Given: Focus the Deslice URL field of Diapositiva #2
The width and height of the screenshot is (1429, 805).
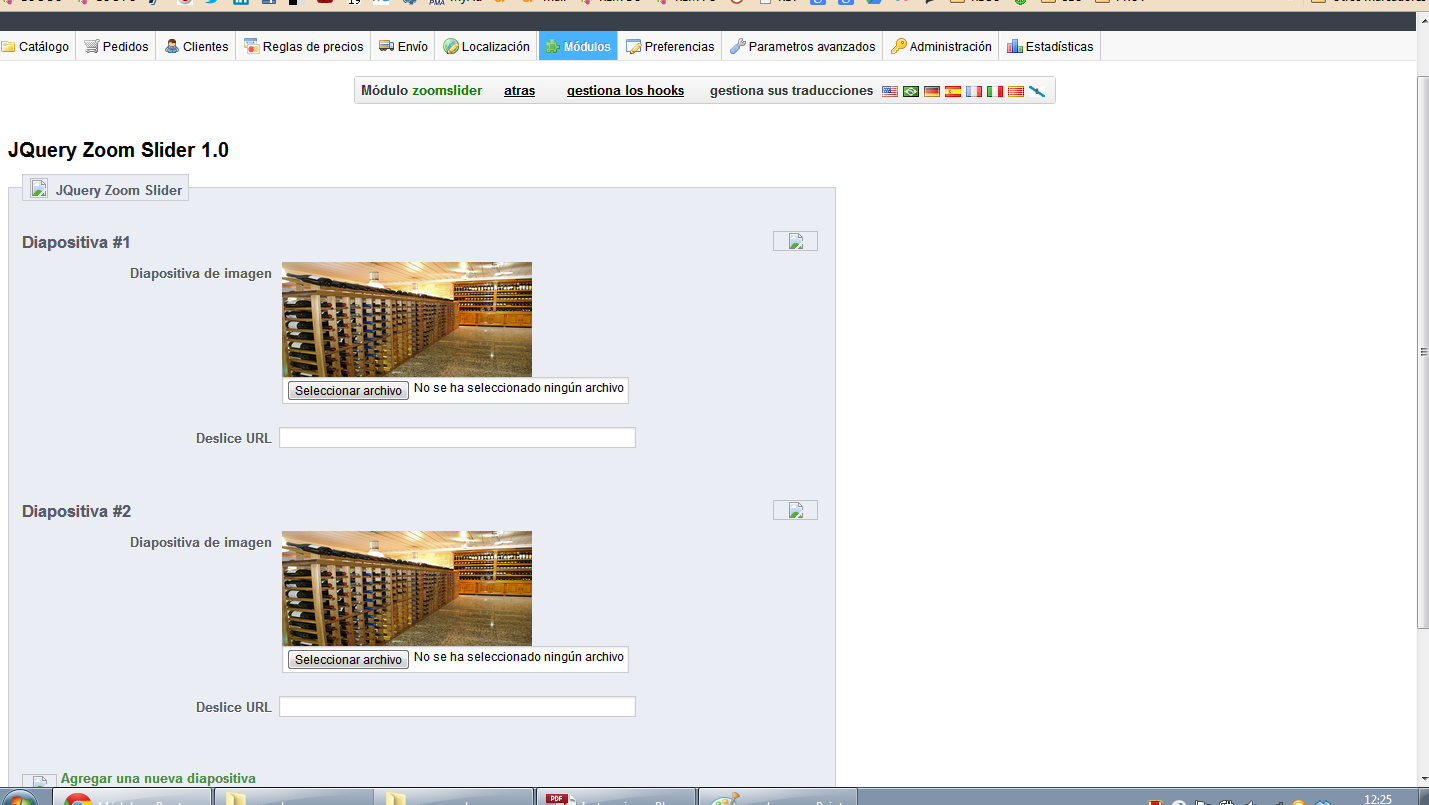Looking at the screenshot, I should pos(457,707).
